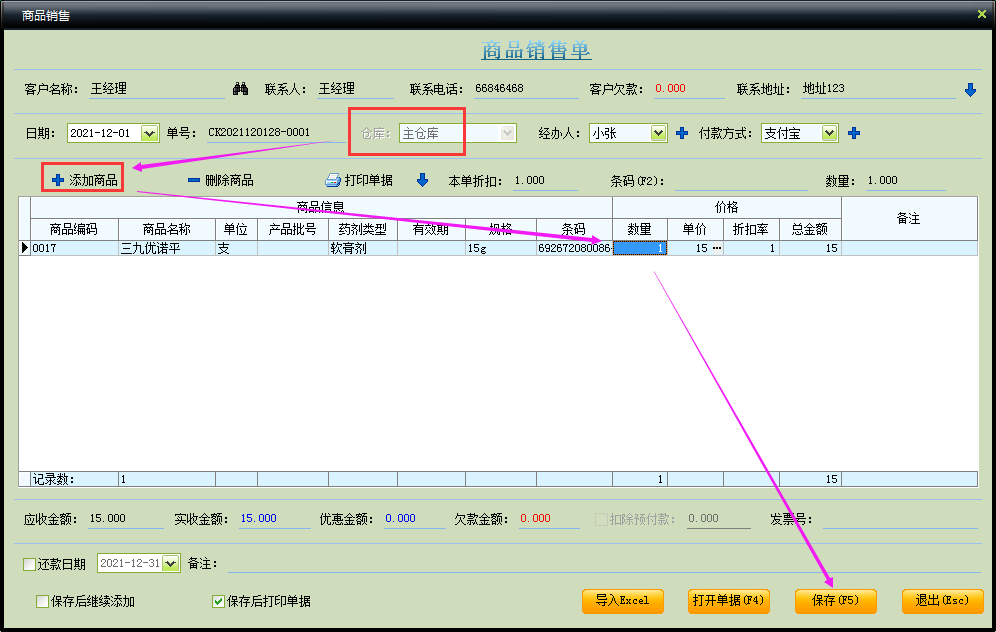The height and width of the screenshot is (632, 996).
Task: Toggle the 扣除预付款 checkbox
Action: pos(601,519)
